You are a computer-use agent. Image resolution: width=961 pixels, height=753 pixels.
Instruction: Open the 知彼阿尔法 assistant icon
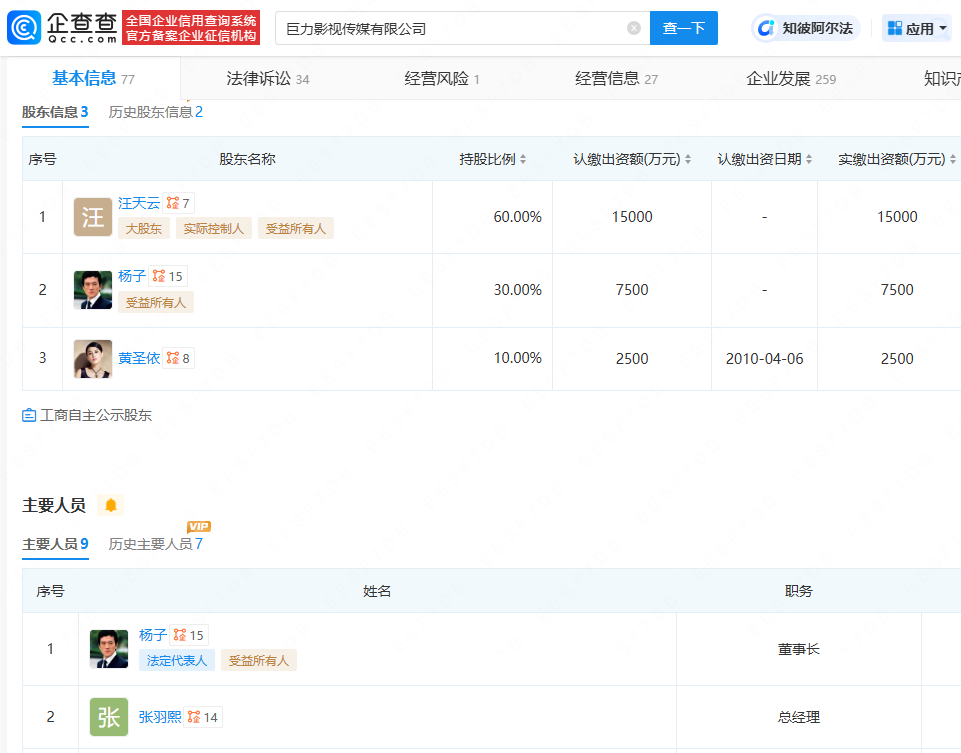pos(805,28)
